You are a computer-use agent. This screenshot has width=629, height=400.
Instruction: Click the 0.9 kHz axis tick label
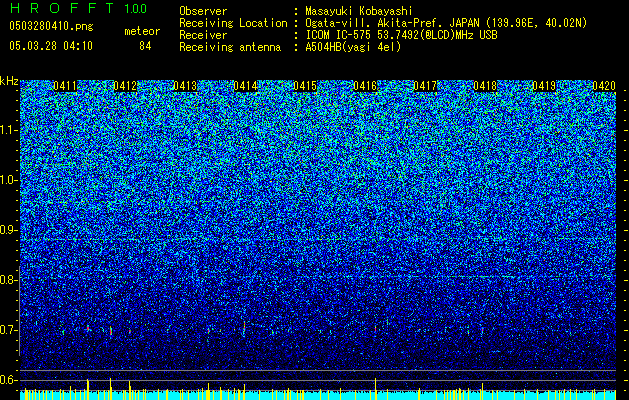tap(8, 230)
